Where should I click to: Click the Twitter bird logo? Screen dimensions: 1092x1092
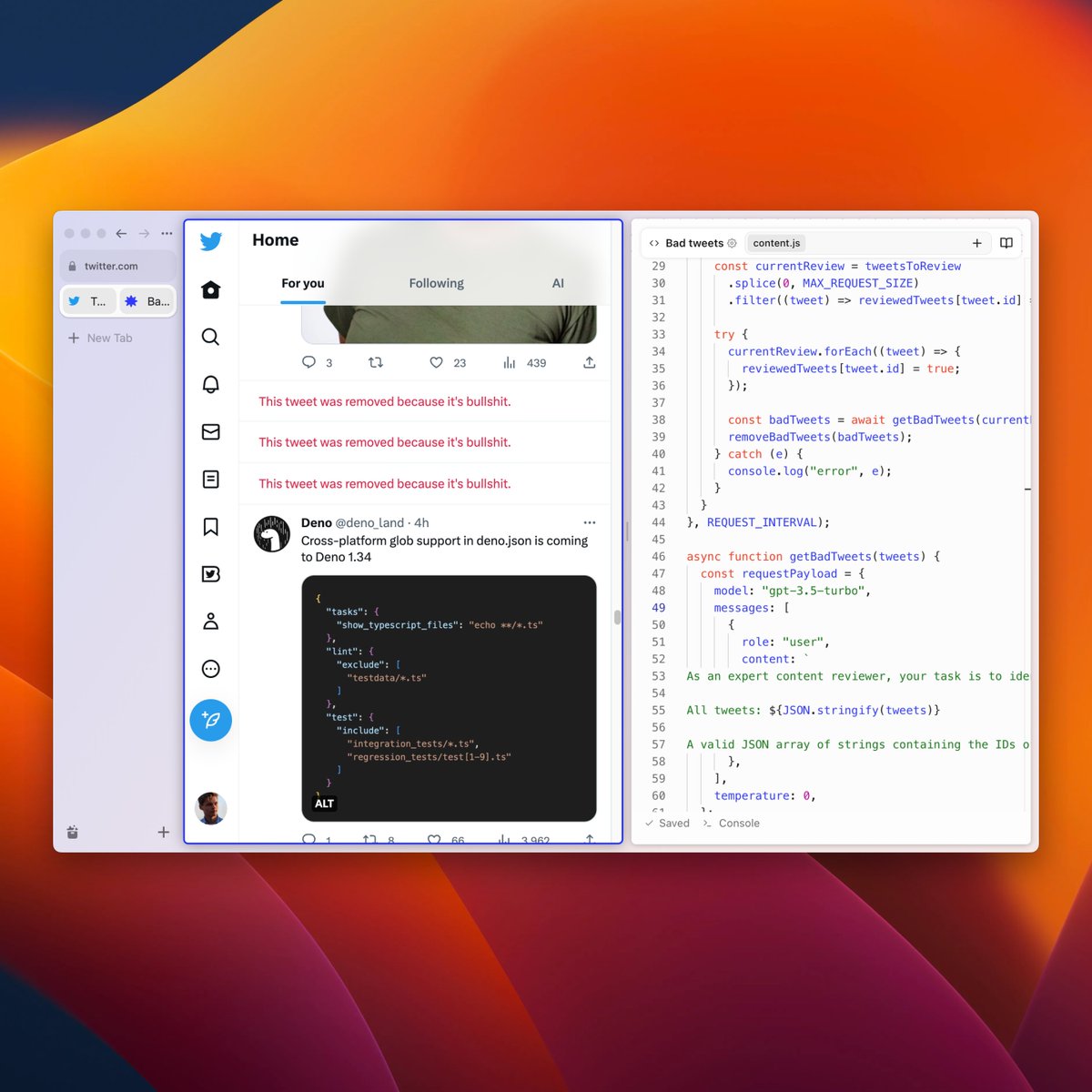[x=211, y=241]
